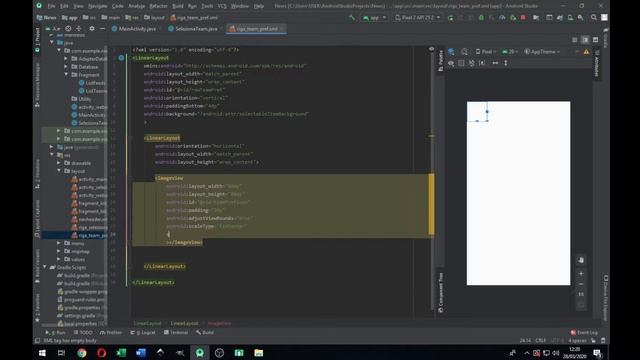The width and height of the screenshot is (640, 360).
Task: Open the Android project view dropdown
Action: tap(53, 29)
